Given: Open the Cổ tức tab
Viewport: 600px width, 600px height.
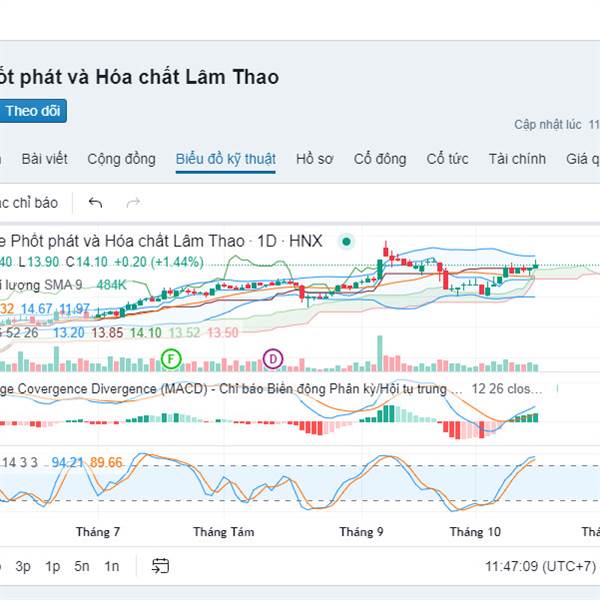Looking at the screenshot, I should (x=447, y=159).
